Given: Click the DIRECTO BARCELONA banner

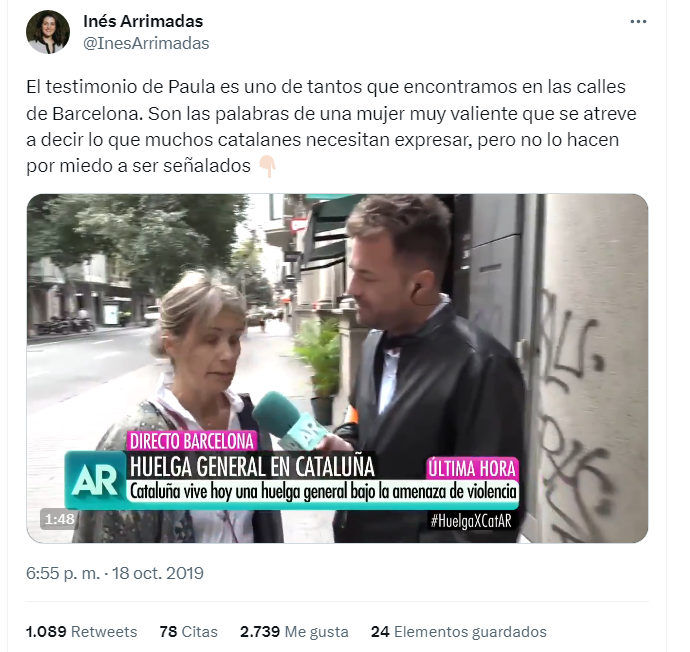Looking at the screenshot, I should (192, 441).
